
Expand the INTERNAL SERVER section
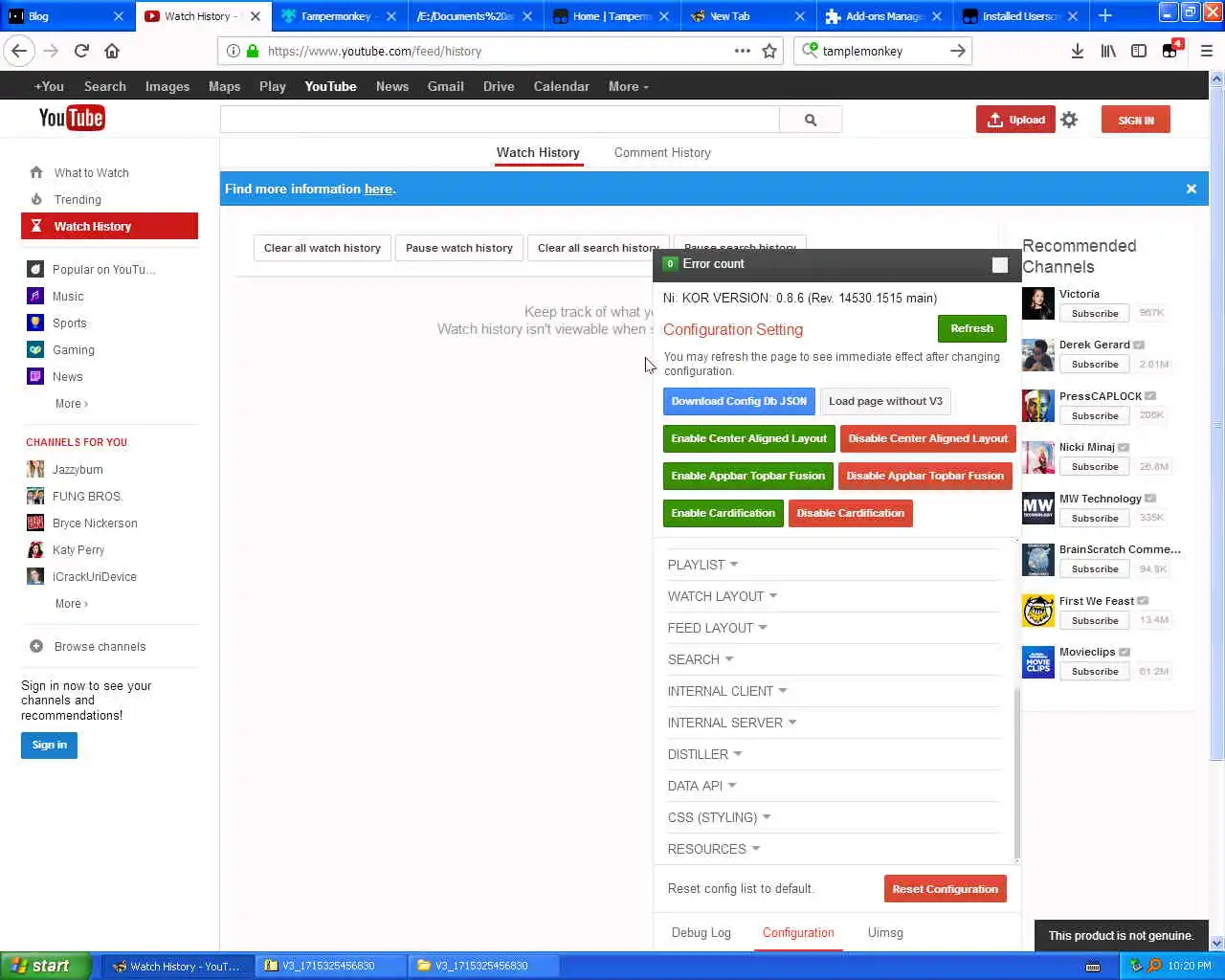tap(732, 723)
